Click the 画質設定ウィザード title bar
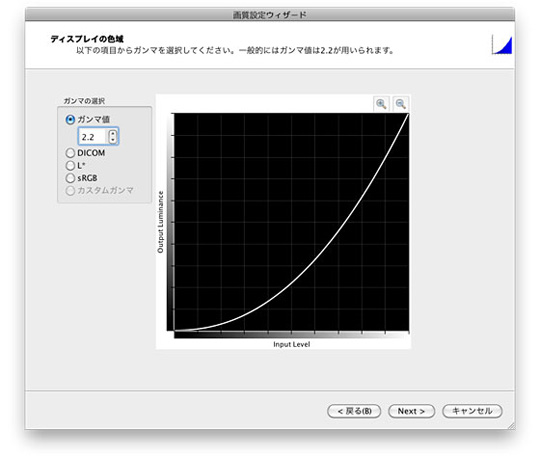The height and width of the screenshot is (456, 540). [x=270, y=15]
